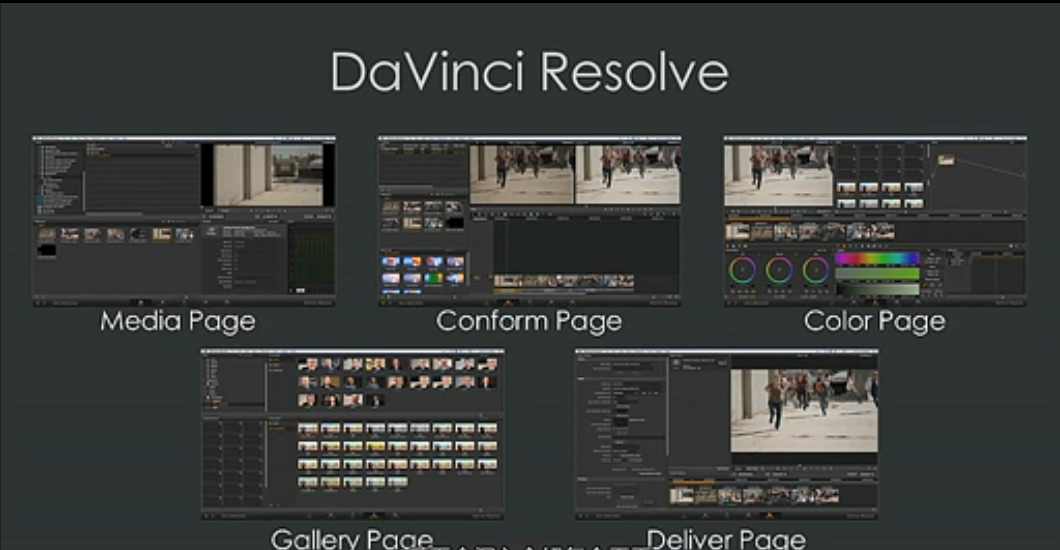This screenshot has height=550, width=1060.
Task: Click the third color wheel in Color Page
Action: click(815, 270)
